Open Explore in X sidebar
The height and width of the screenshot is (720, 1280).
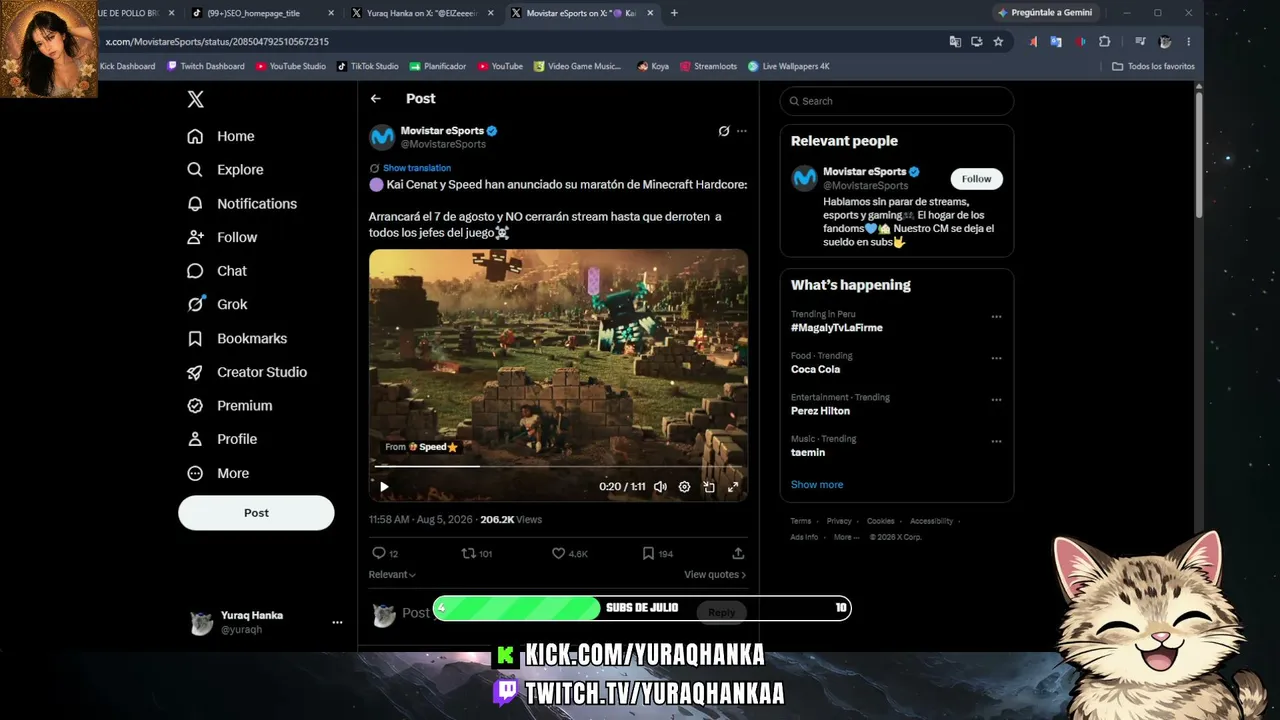[x=225, y=170]
